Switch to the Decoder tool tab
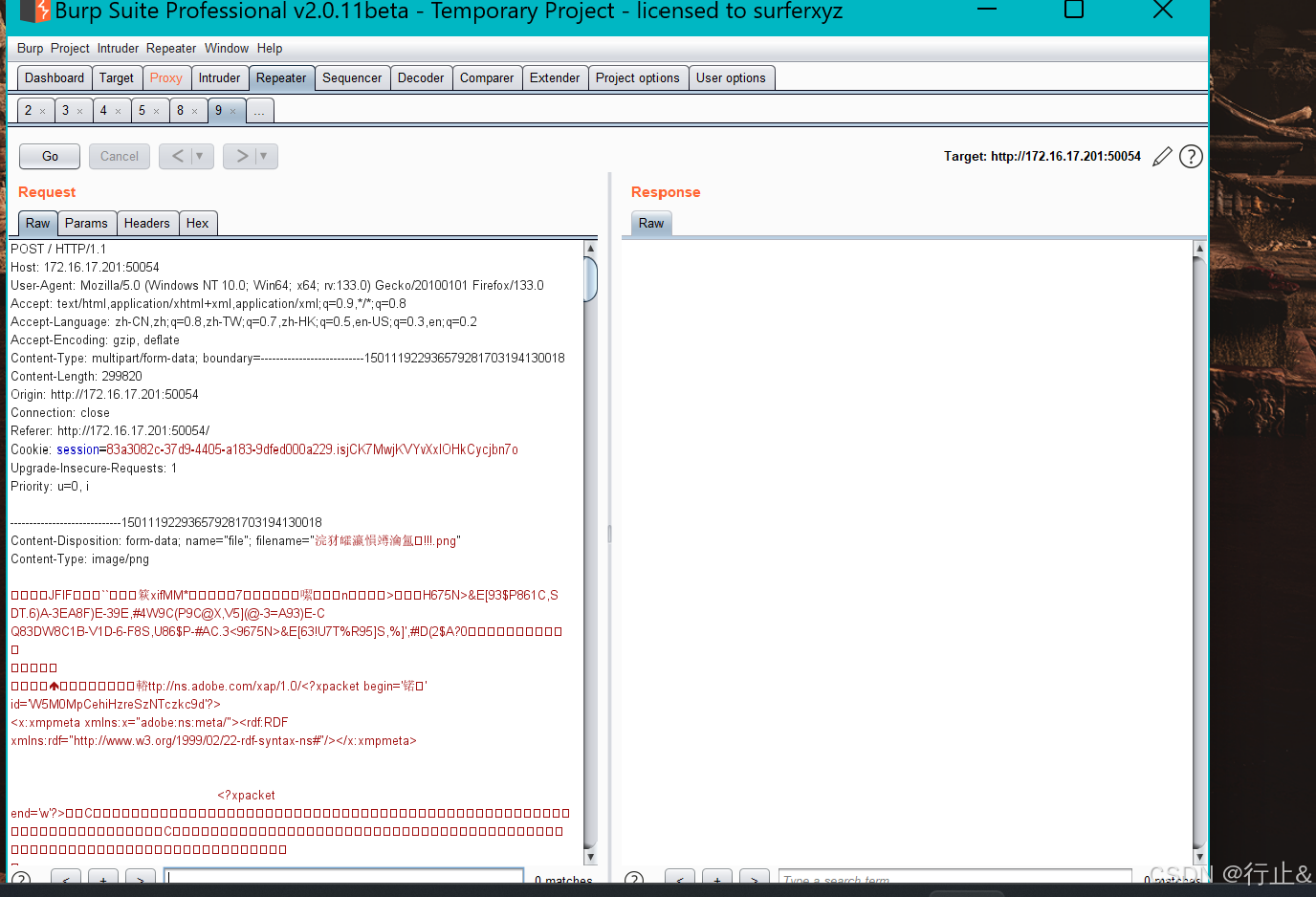This screenshot has height=897, width=1316. click(x=421, y=78)
